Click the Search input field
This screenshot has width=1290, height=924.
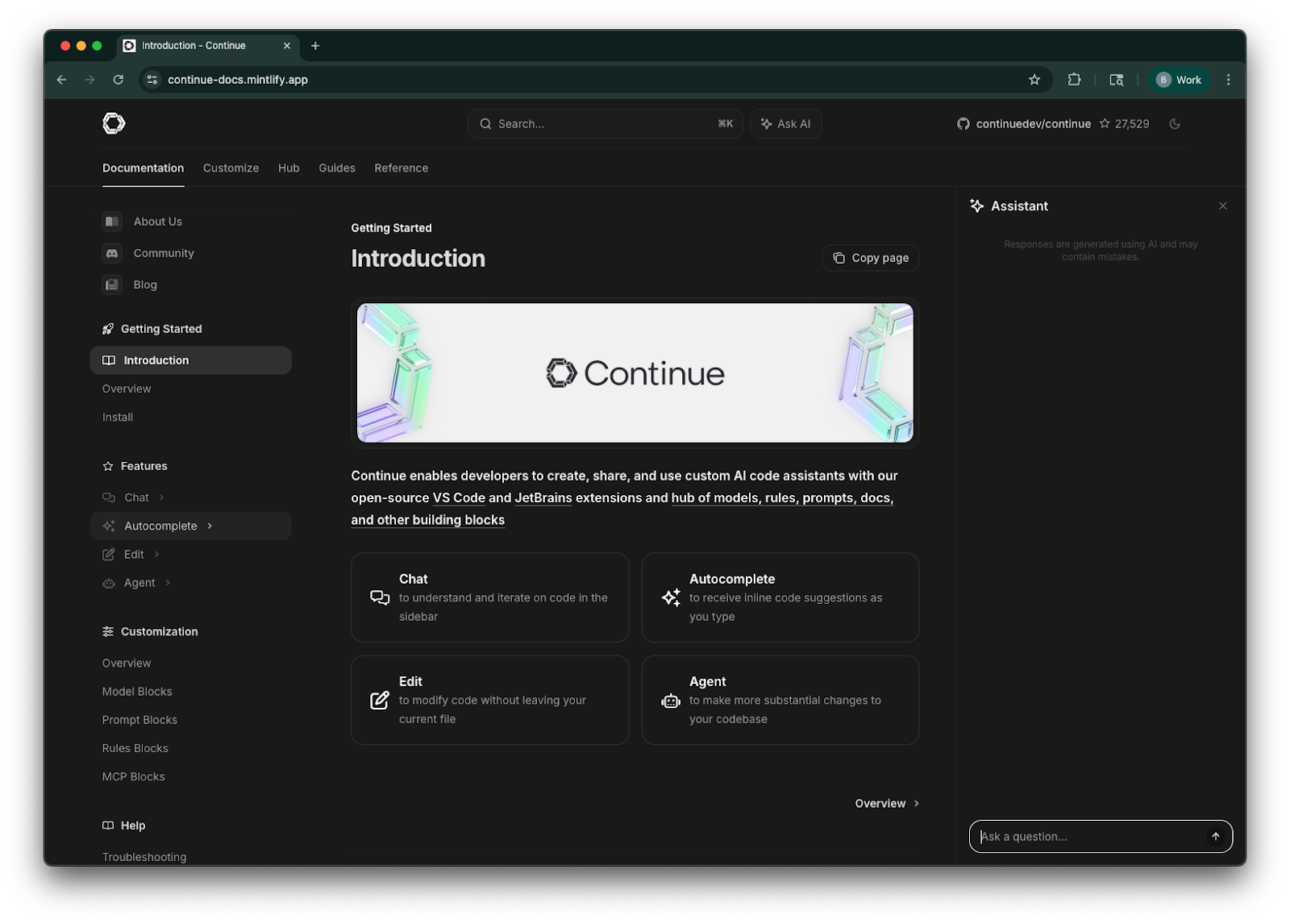[x=605, y=123]
